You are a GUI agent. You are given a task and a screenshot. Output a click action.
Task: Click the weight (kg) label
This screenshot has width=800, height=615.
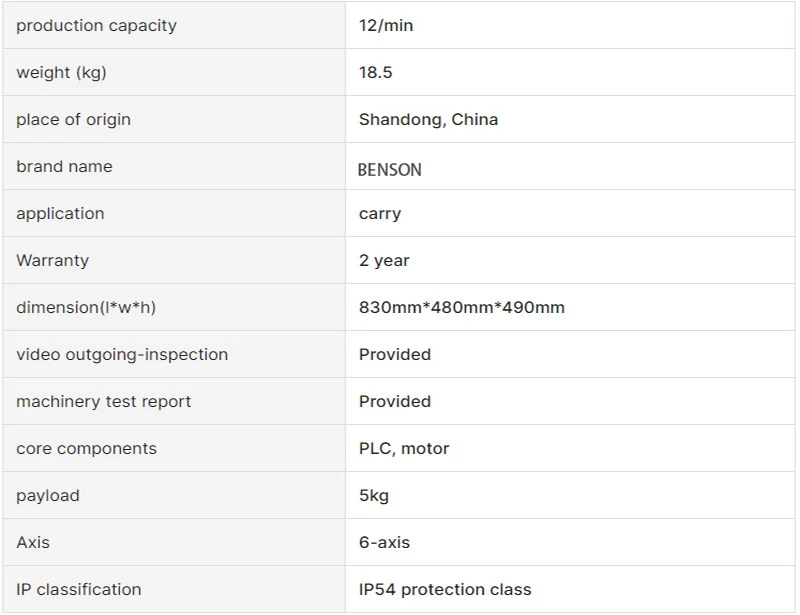61,72
